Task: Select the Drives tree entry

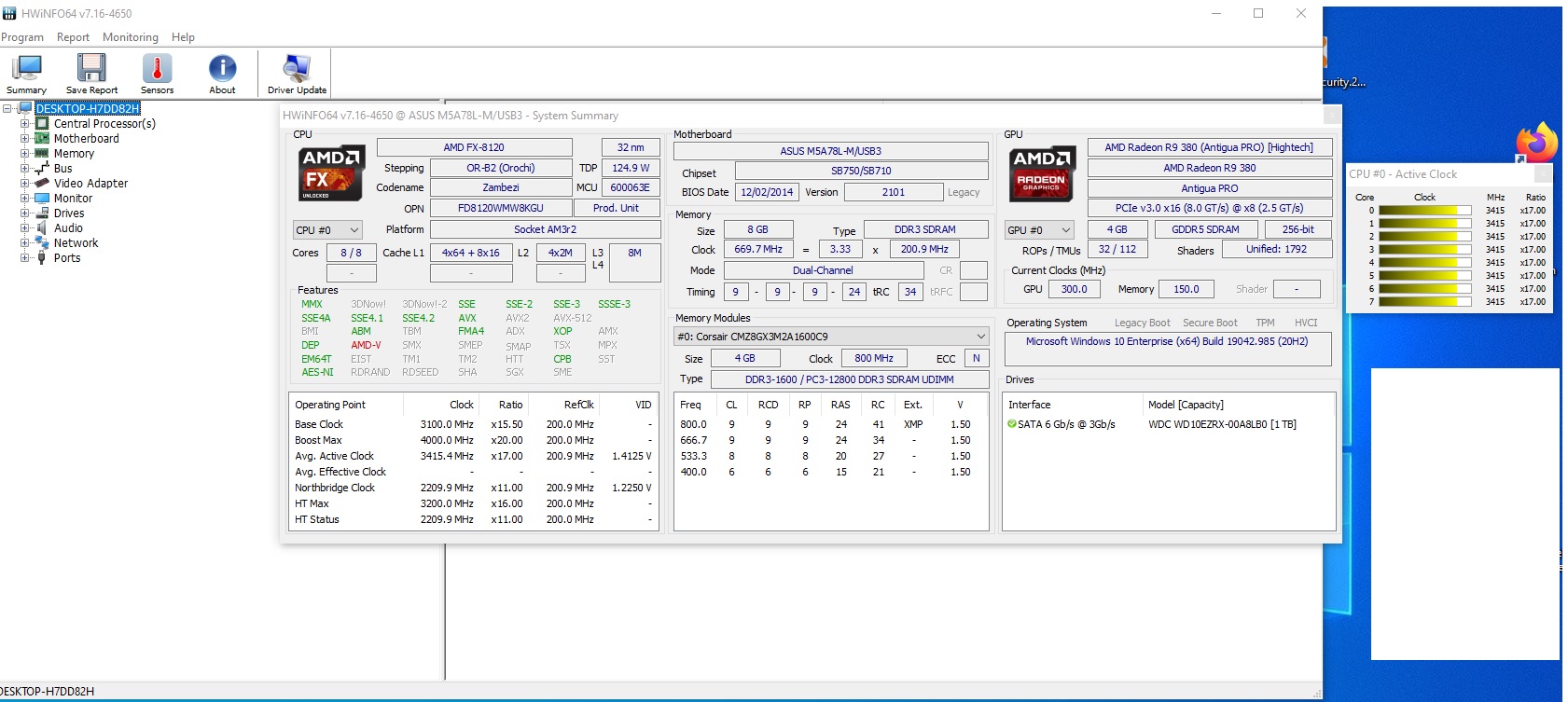Action: (x=69, y=213)
